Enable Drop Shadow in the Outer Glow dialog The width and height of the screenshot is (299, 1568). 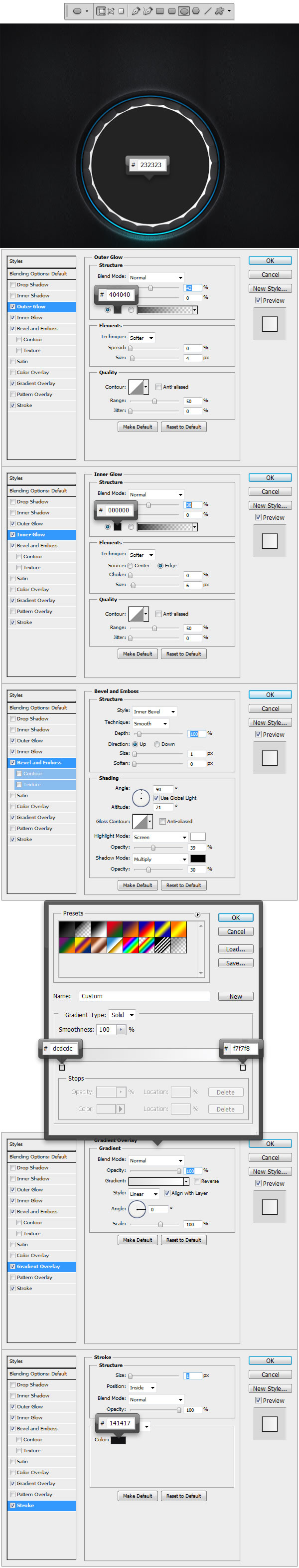coord(13,284)
